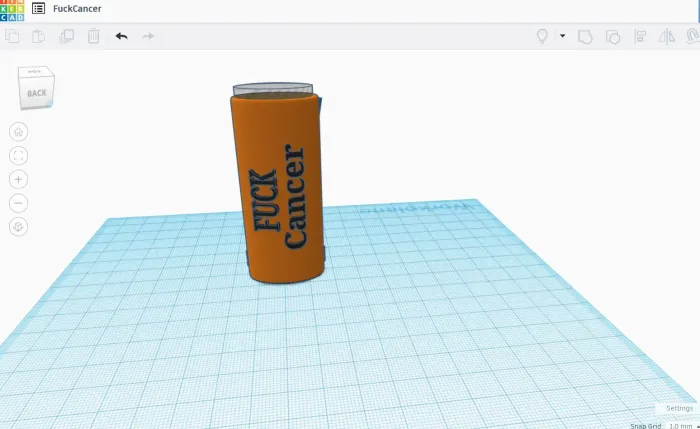700x429 pixels.
Task: Open the dropdown beside the lightbulb
Action: tap(562, 36)
